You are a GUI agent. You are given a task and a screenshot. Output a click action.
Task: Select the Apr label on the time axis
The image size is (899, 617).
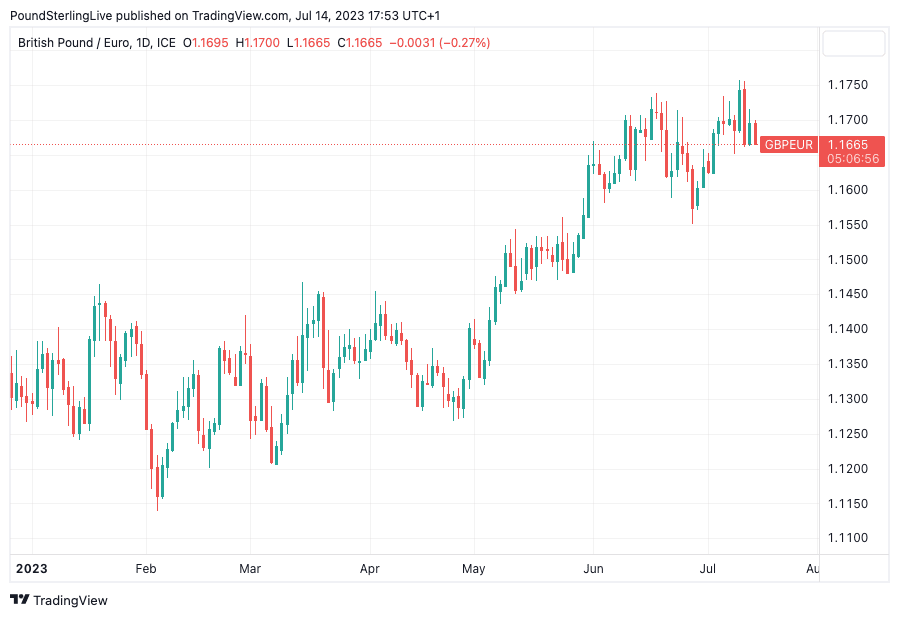pyautogui.click(x=370, y=568)
